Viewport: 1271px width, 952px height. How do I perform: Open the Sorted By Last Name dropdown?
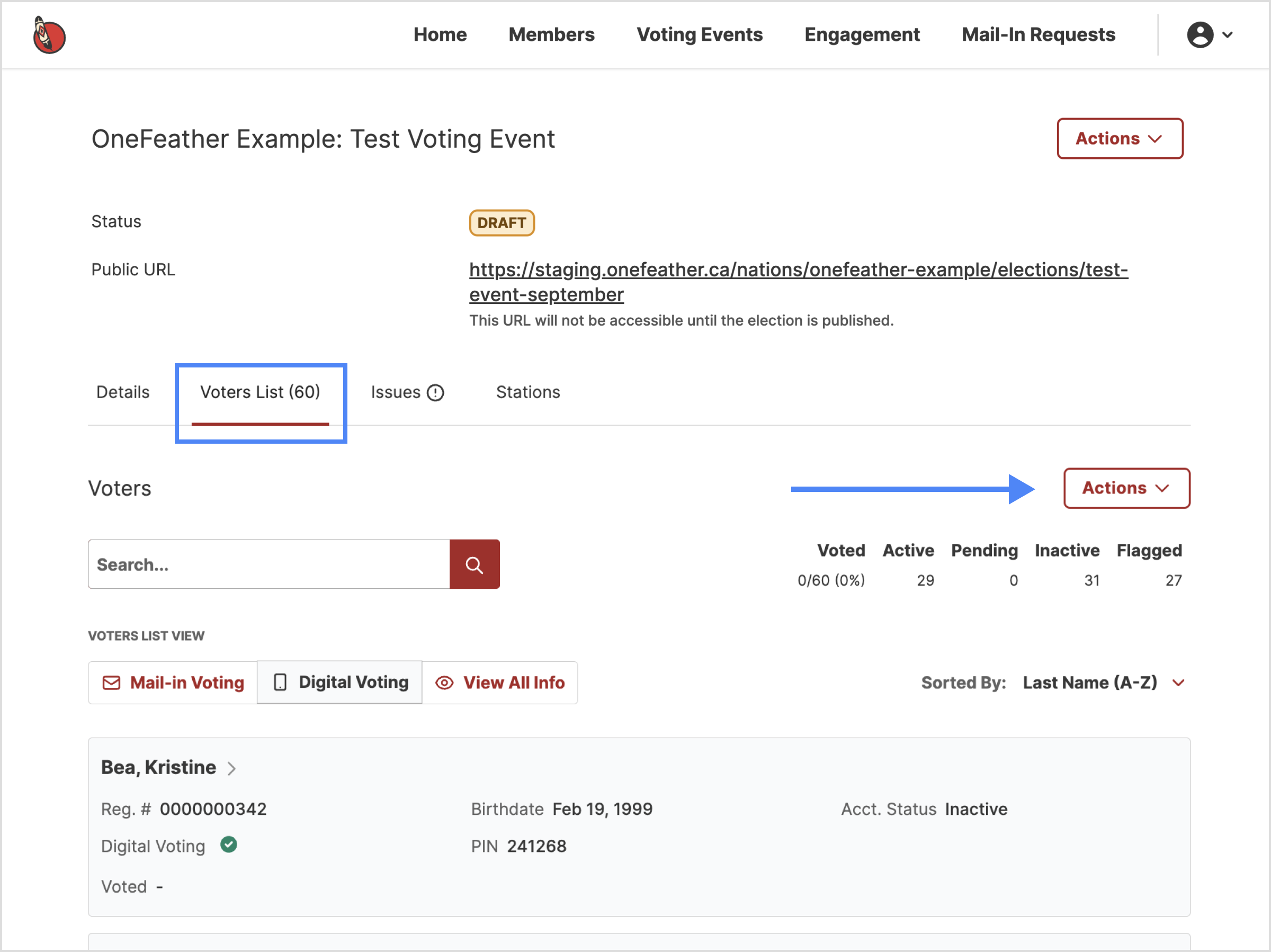point(1103,682)
